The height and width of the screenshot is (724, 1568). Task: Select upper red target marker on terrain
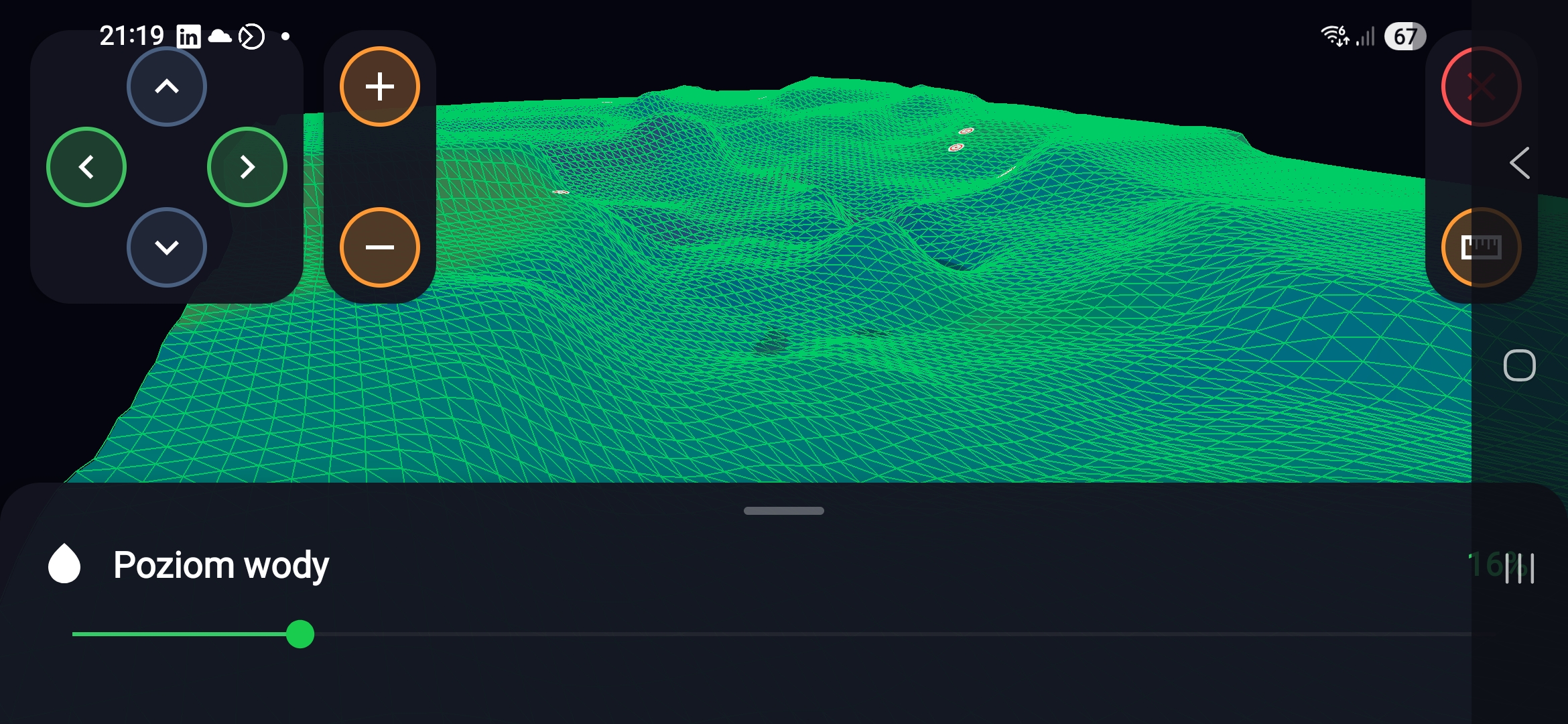coord(966,131)
